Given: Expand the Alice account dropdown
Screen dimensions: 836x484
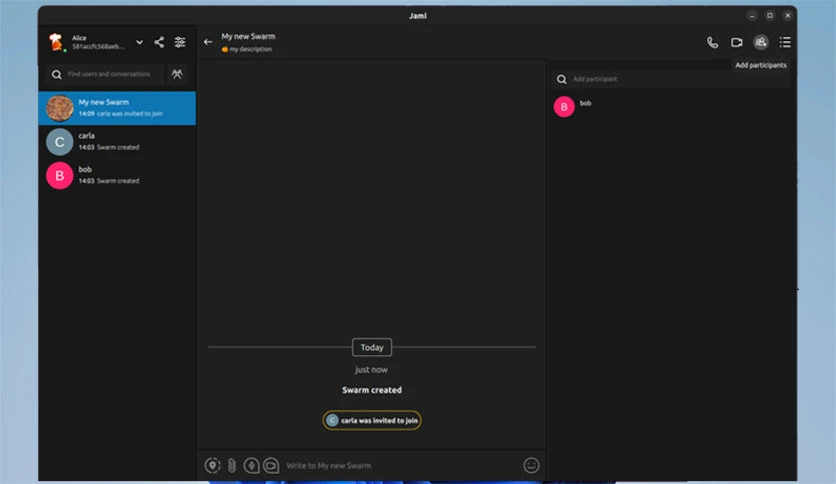Looking at the screenshot, I should [139, 42].
